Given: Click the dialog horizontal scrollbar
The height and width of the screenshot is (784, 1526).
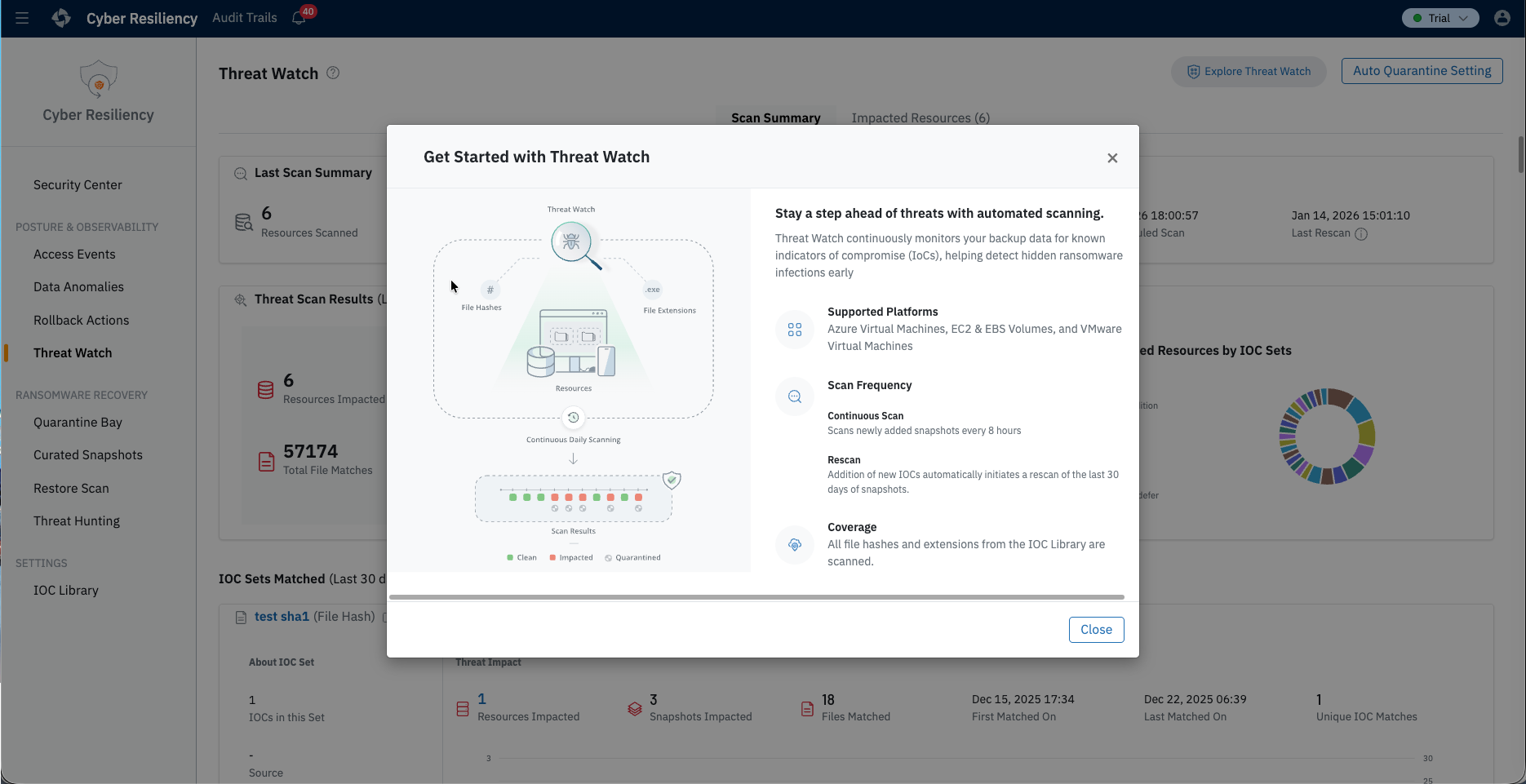Looking at the screenshot, I should tap(756, 597).
